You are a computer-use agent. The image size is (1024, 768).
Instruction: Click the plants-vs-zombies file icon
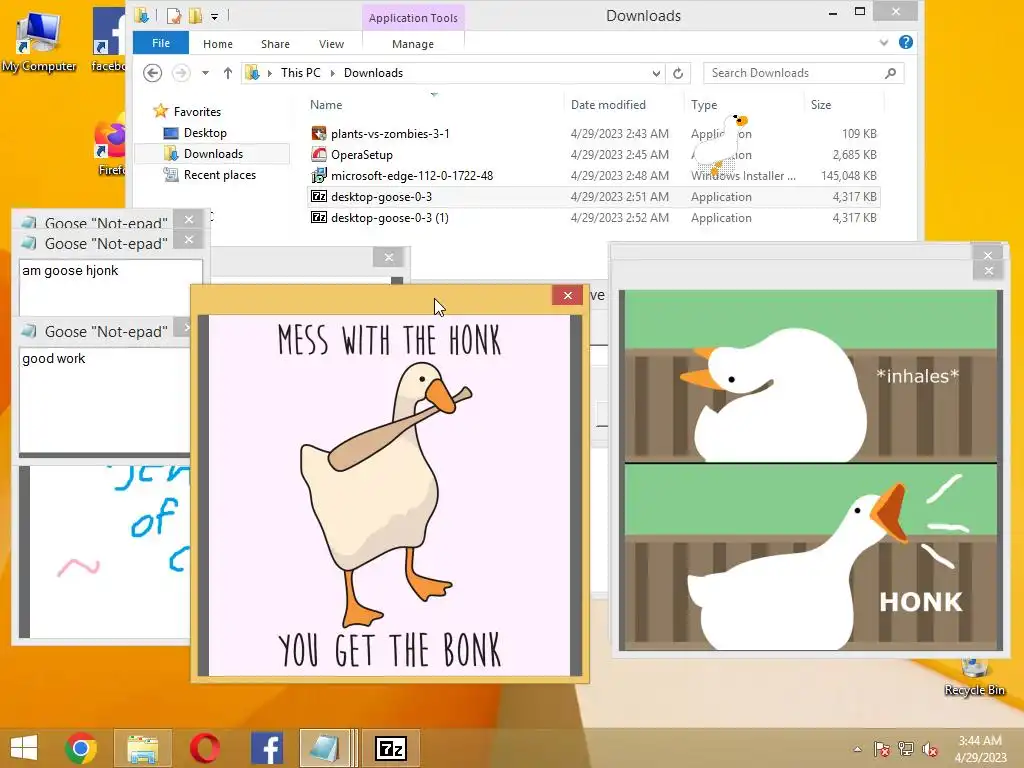coord(319,134)
